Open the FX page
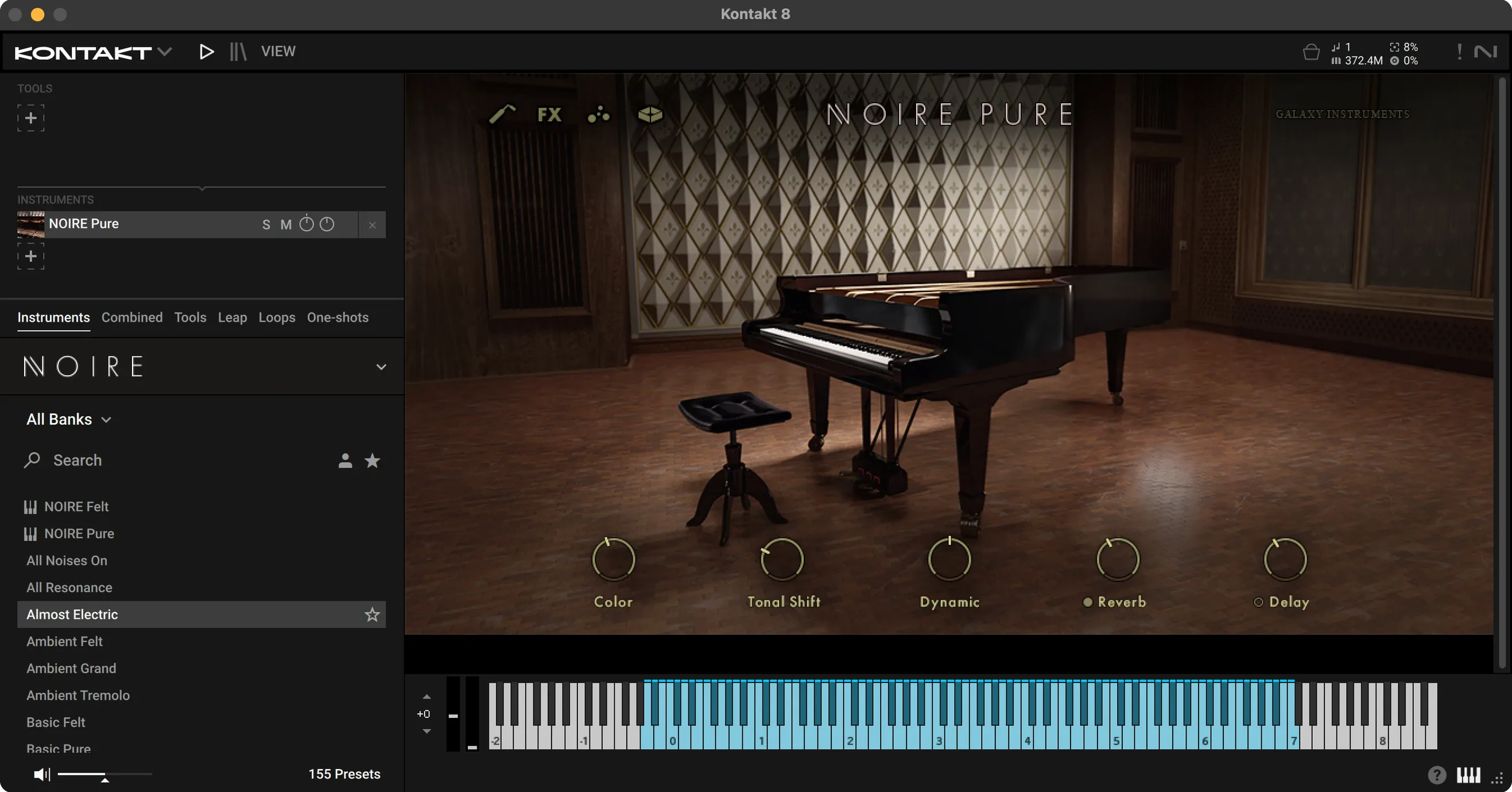This screenshot has height=792, width=1512. tap(549, 114)
